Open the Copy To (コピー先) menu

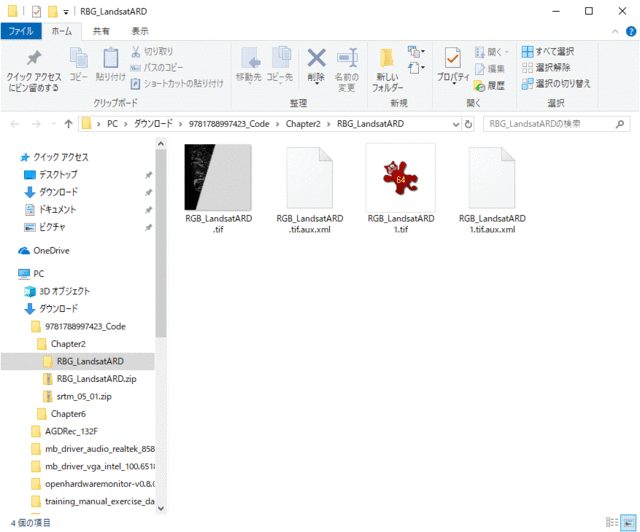point(280,65)
